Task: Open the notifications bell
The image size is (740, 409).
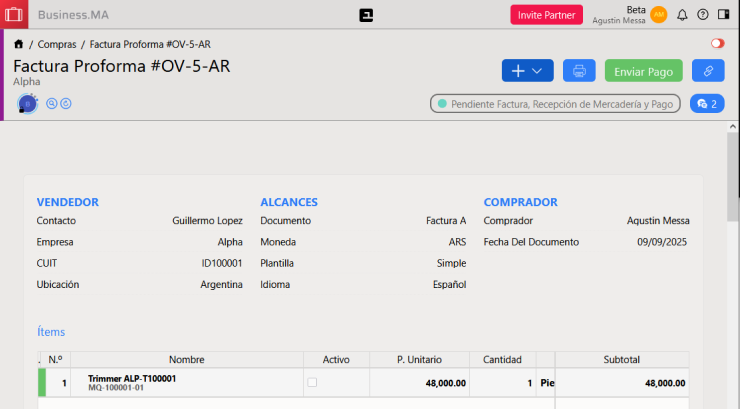Action: coord(682,15)
